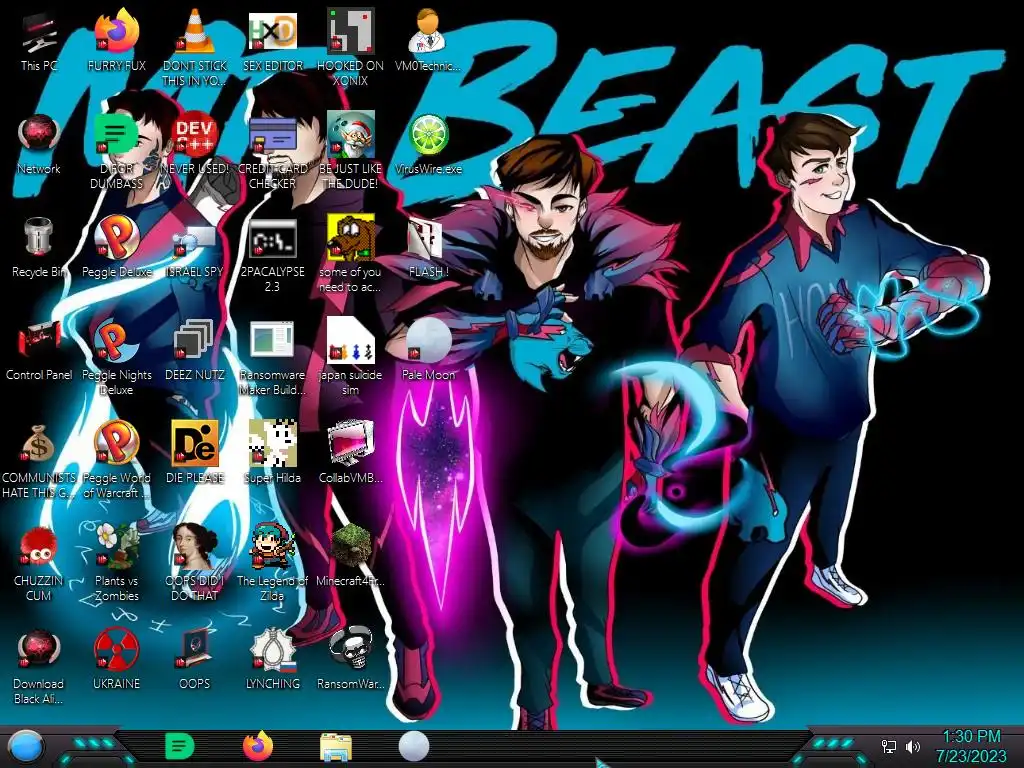Open the volume speaker tray icon
Screen dimensions: 1024x768
coord(912,746)
